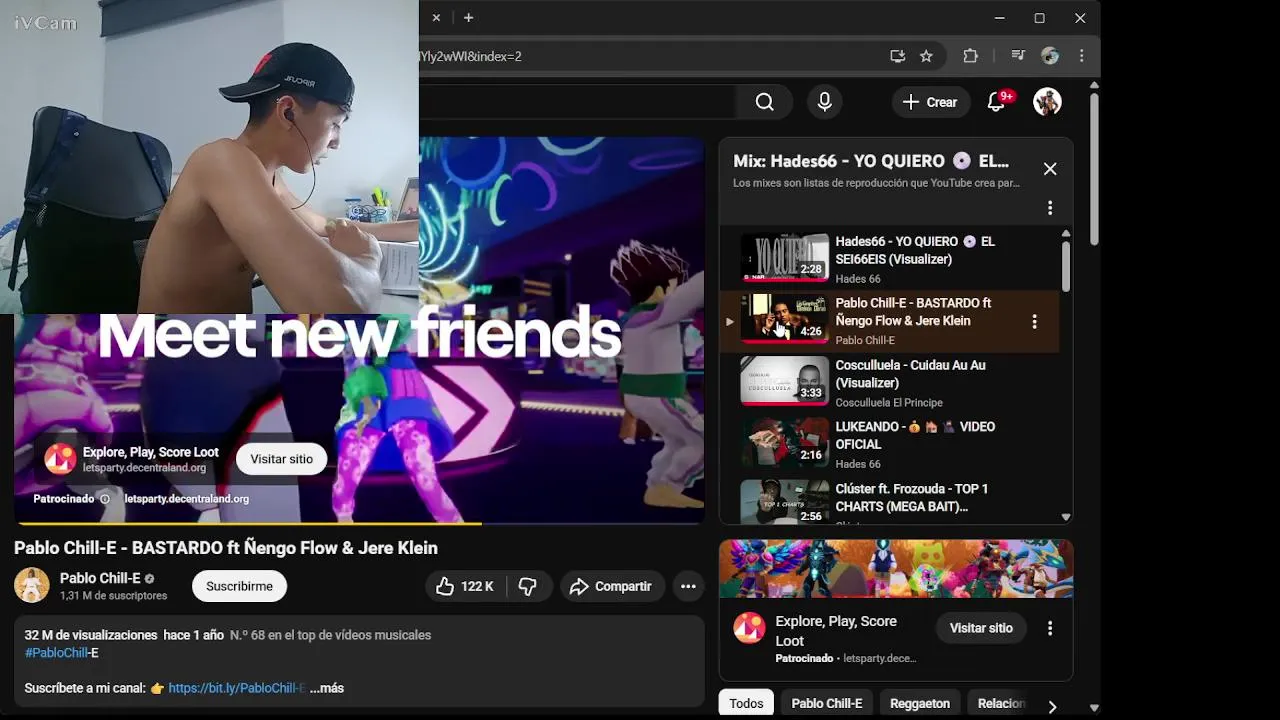The height and width of the screenshot is (720, 1280).
Task: Open #PabloChill-E hashtag link
Action: point(61,653)
